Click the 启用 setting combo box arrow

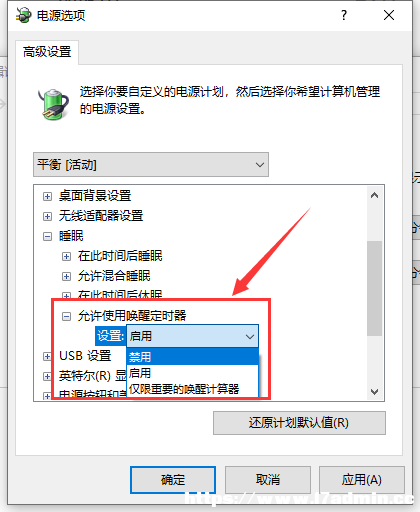point(250,336)
